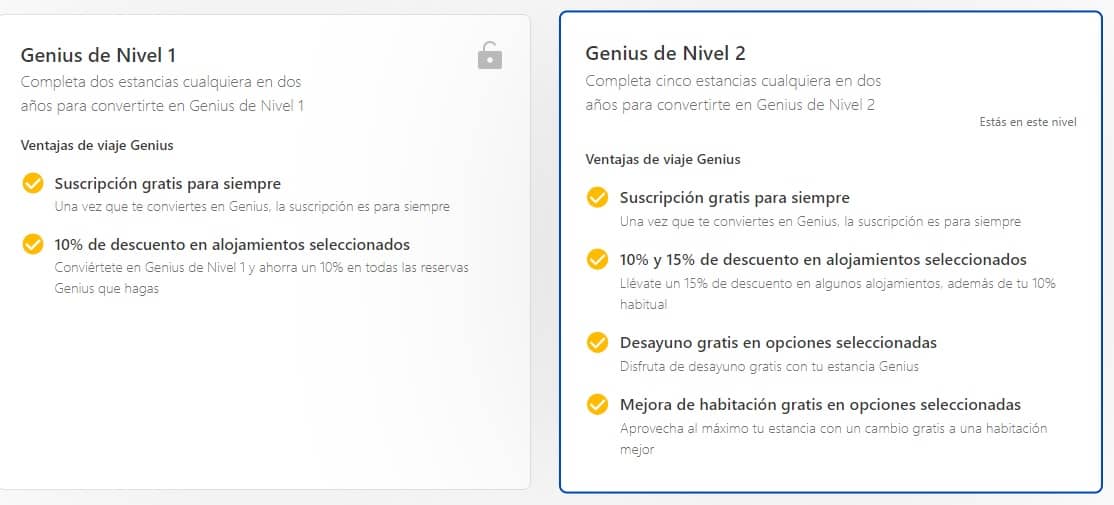
Task: Click 'Desayuno gratis en opciones seleccionadas' title
Action: [778, 343]
